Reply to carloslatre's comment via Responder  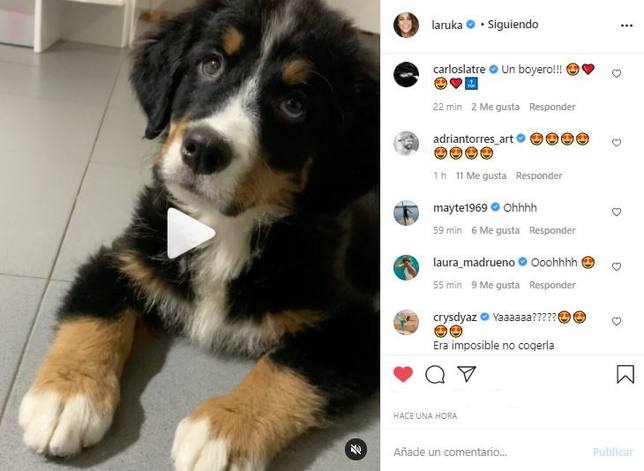click(x=552, y=107)
